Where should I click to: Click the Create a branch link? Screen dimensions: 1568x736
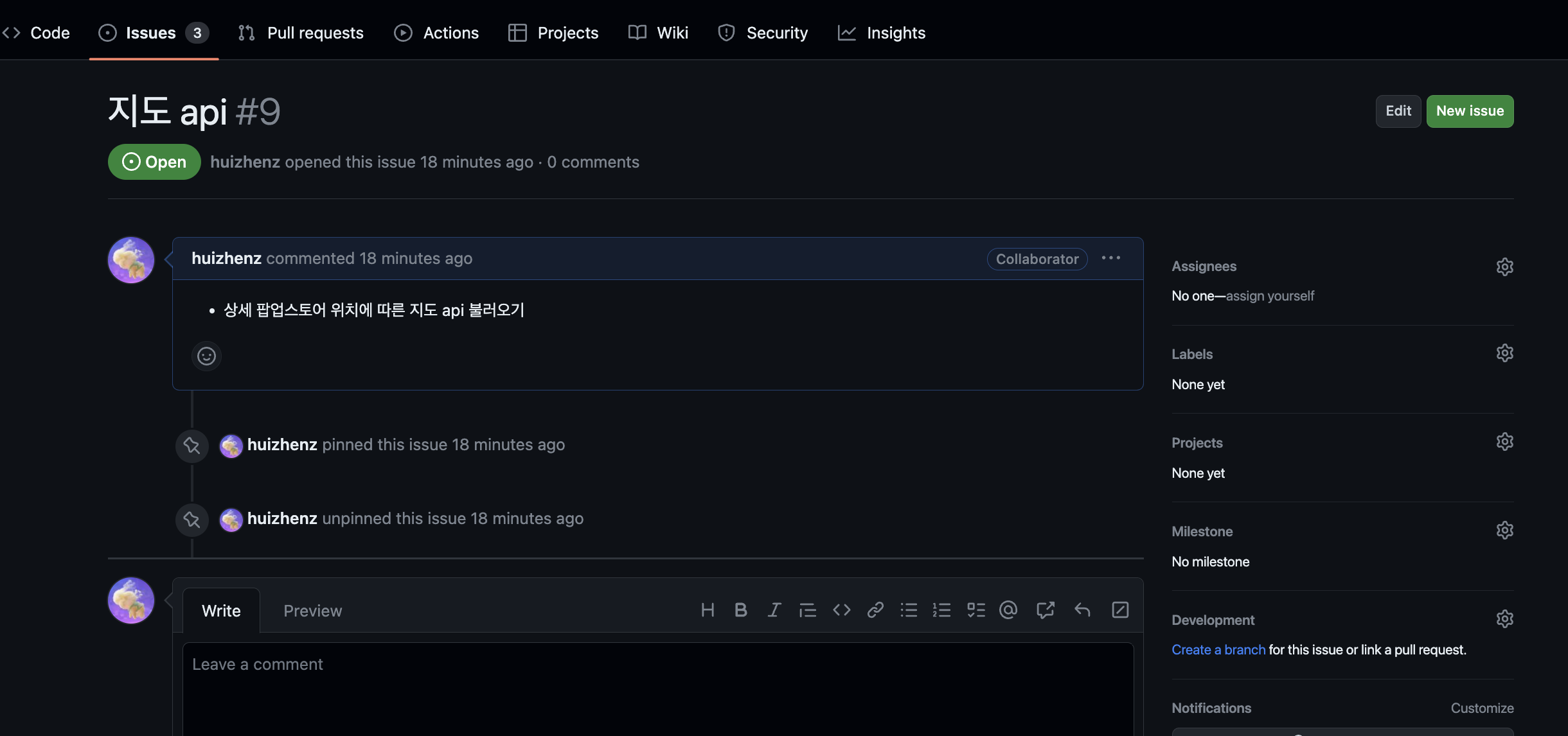pos(1218,649)
